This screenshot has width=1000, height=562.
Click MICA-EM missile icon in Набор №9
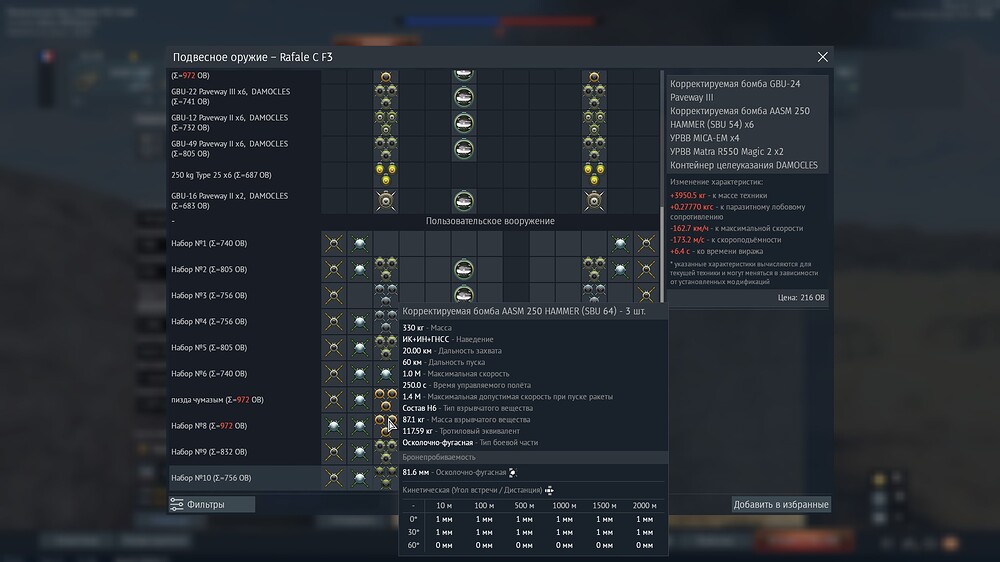360,452
